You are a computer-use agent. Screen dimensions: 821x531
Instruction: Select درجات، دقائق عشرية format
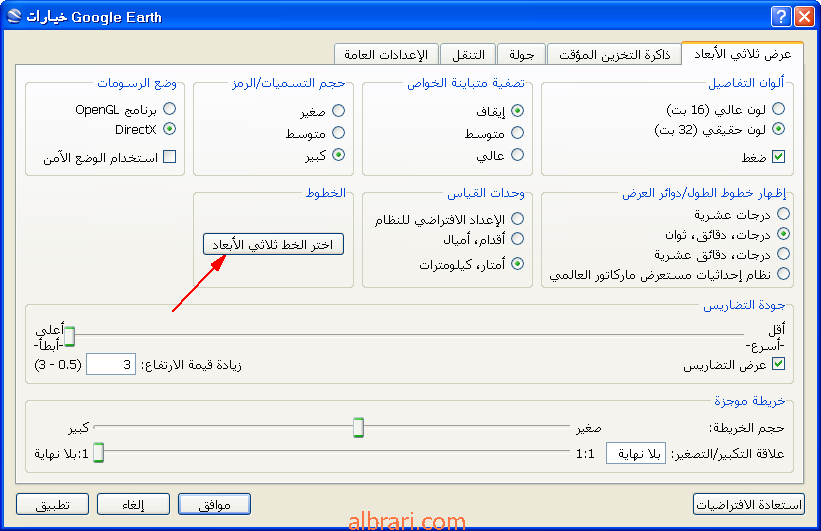(x=783, y=253)
